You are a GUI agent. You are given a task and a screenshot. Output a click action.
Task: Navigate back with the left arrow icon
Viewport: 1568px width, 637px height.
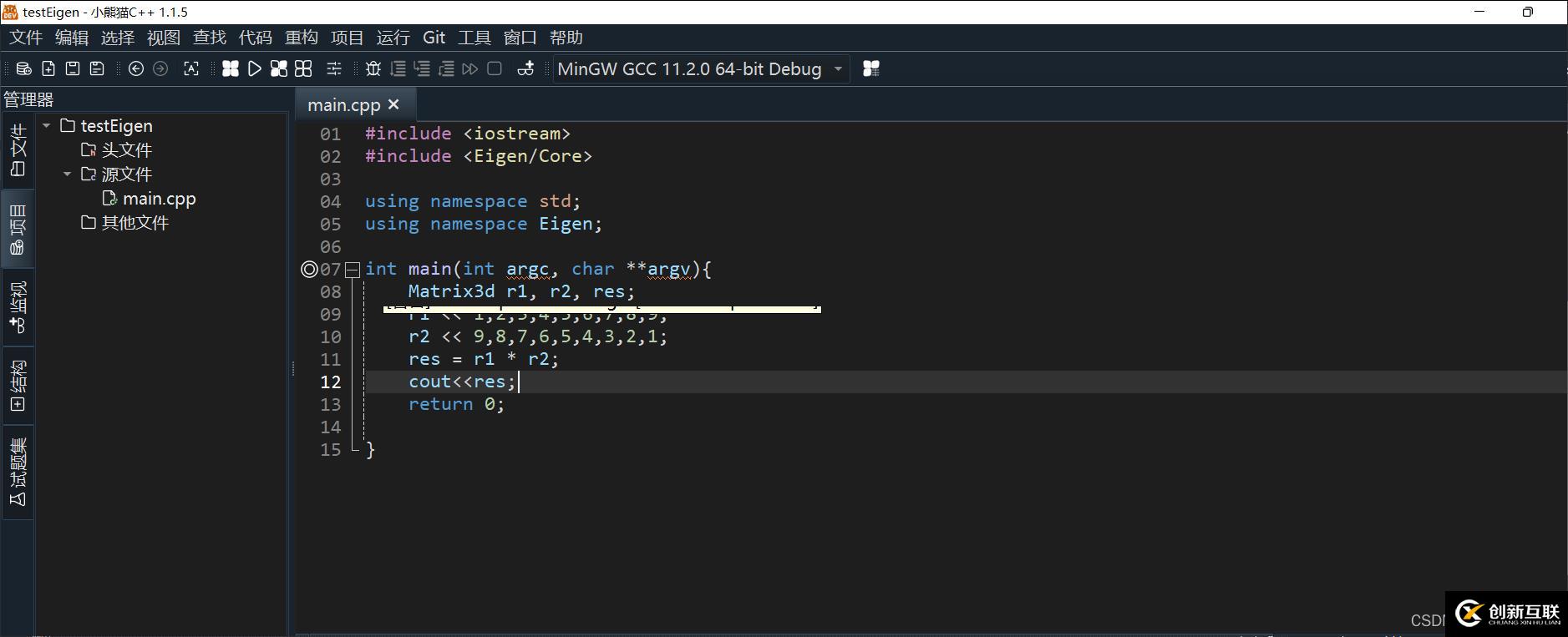(136, 69)
